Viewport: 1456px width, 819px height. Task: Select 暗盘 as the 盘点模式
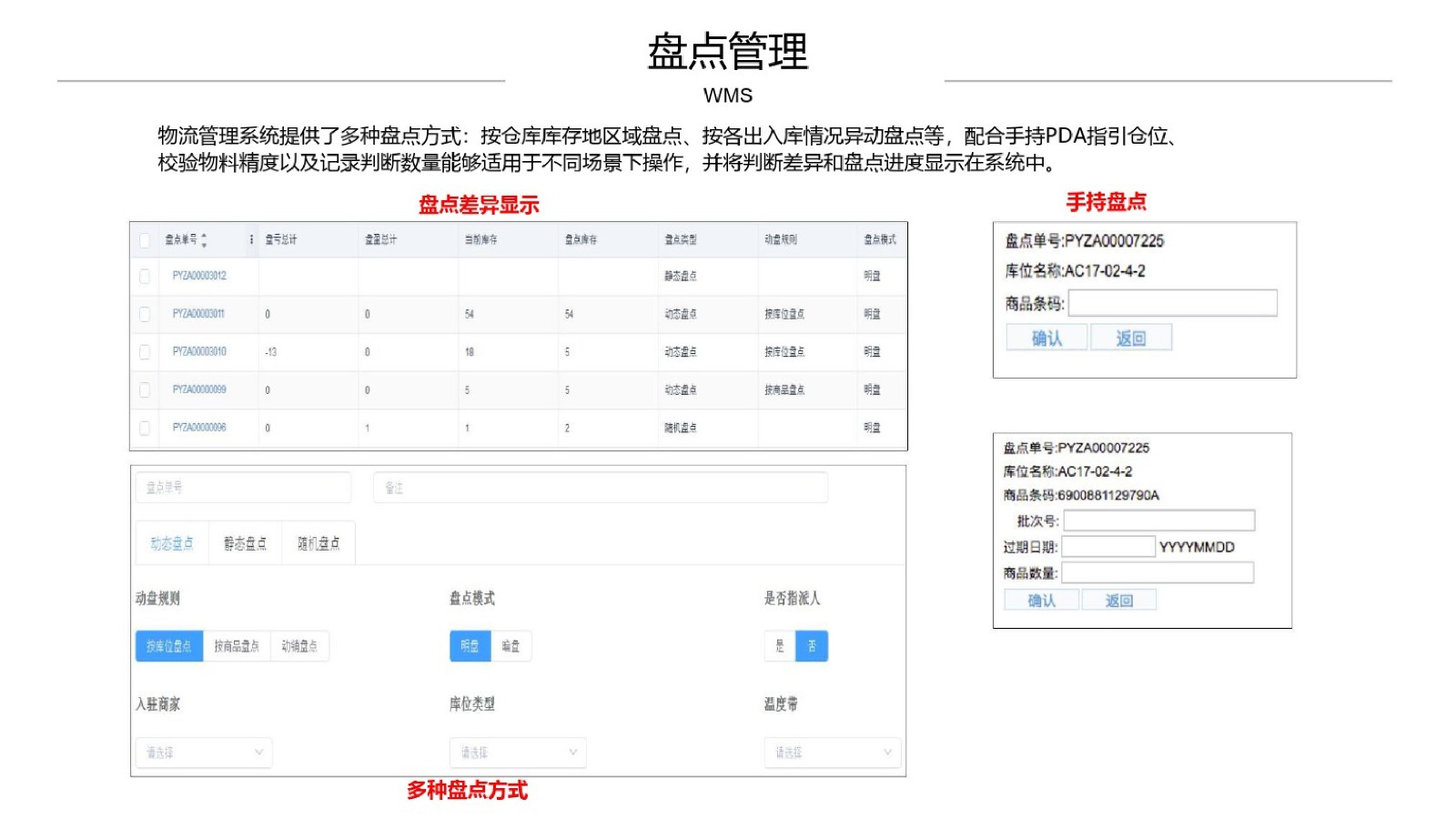pos(511,646)
